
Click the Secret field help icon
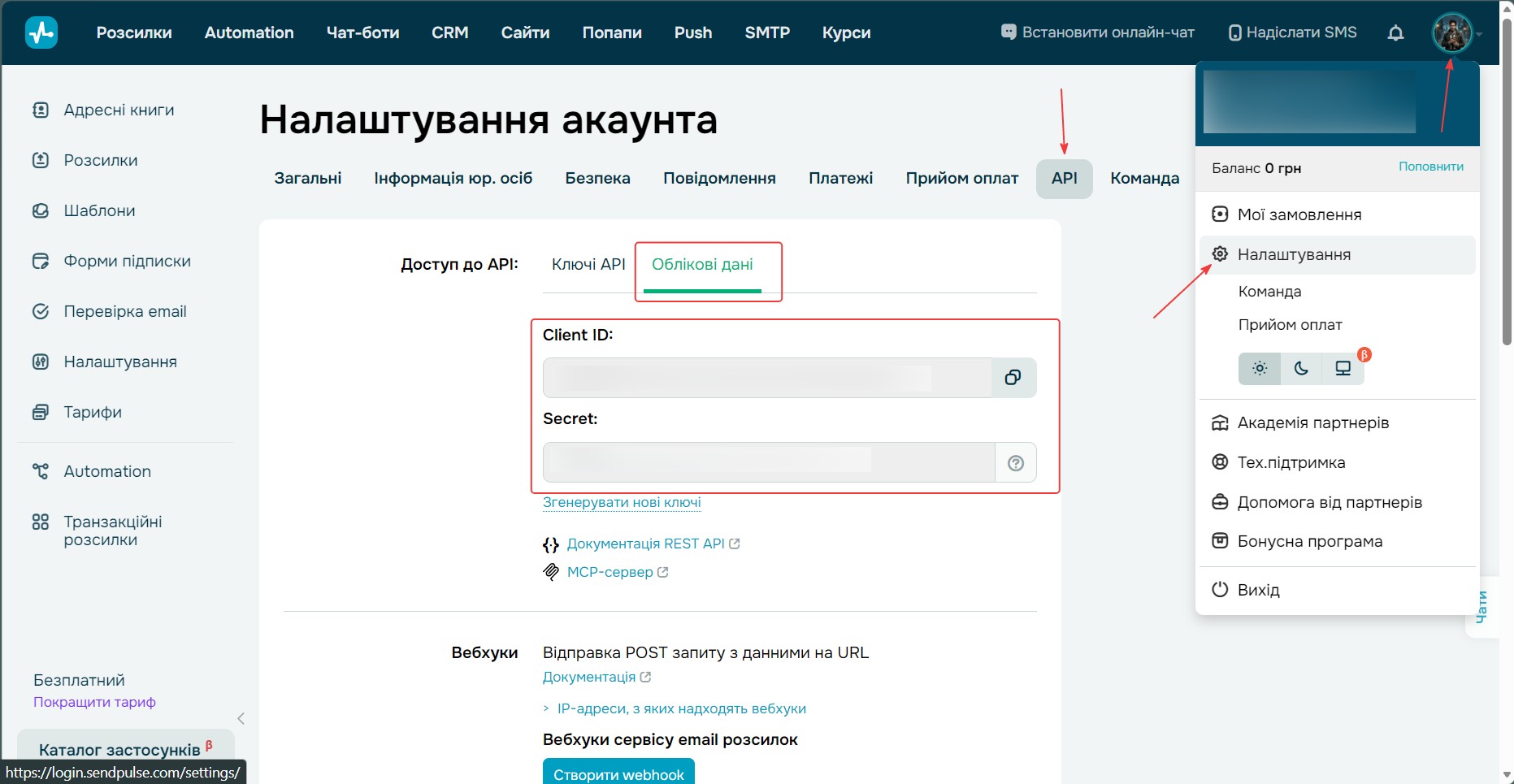pos(1015,463)
